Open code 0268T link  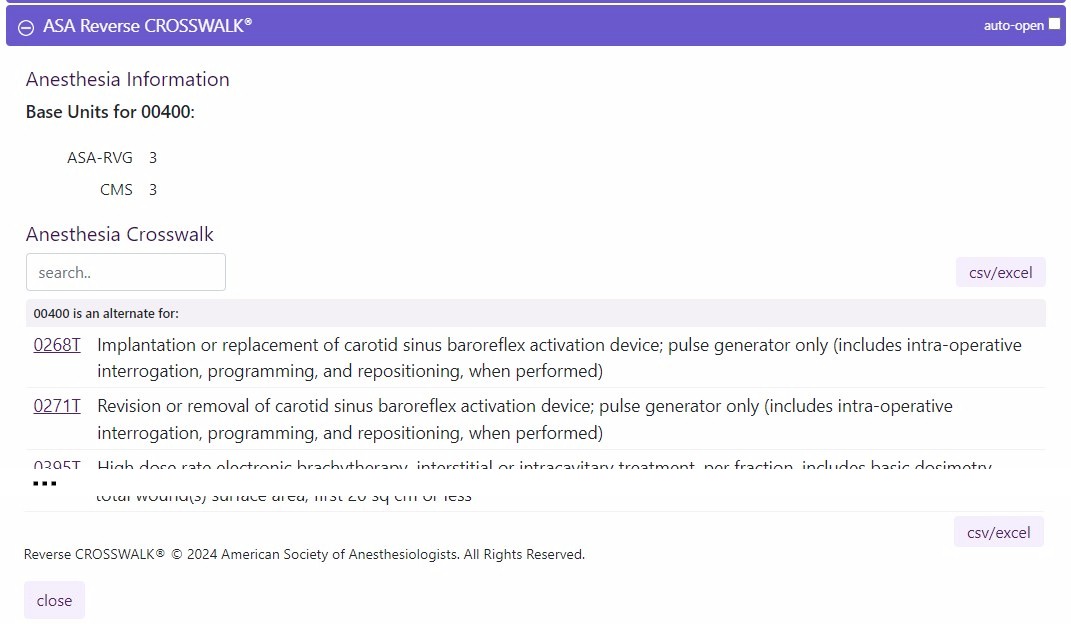[x=57, y=345]
